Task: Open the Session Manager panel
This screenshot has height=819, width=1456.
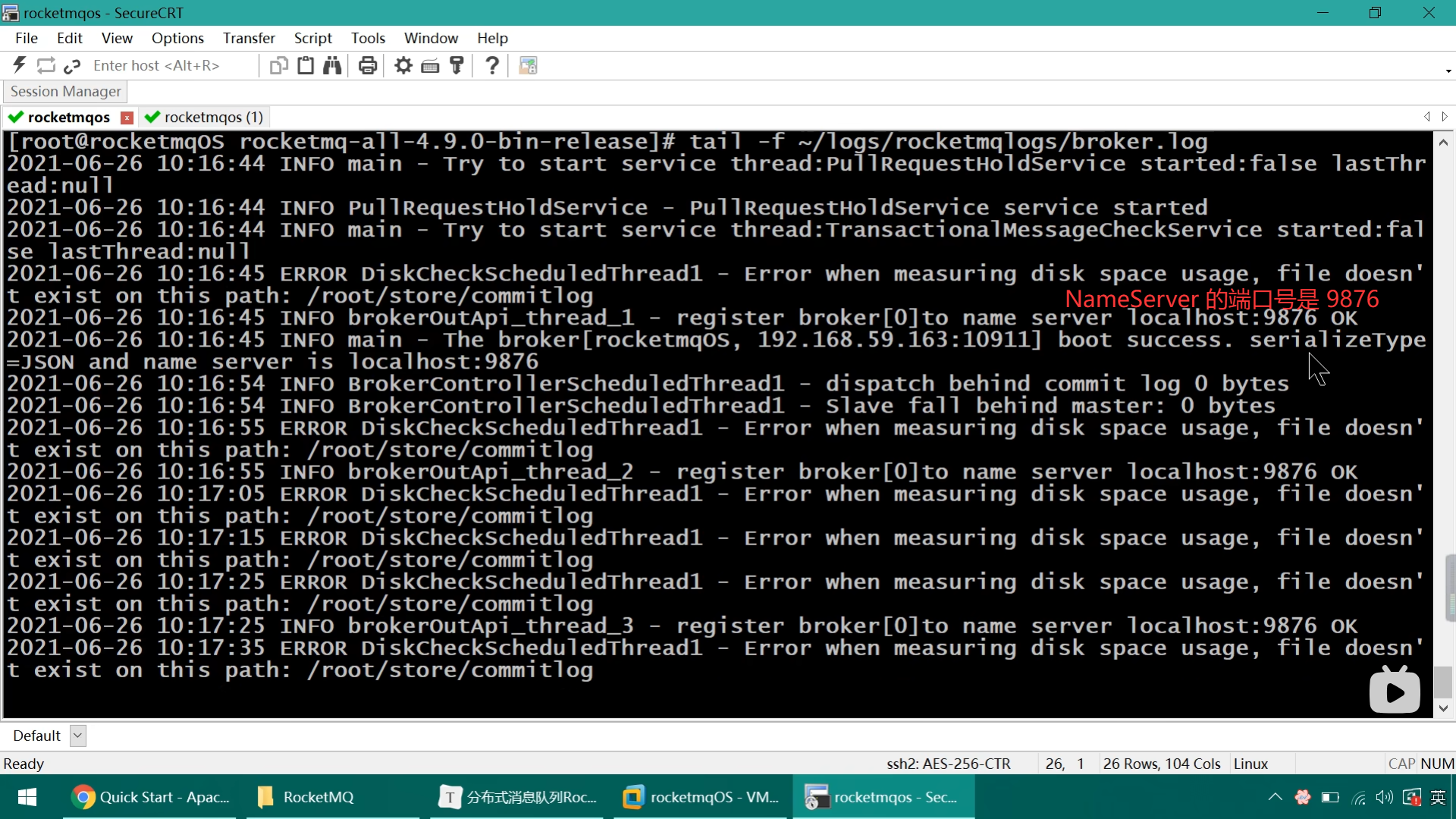Action: click(65, 91)
